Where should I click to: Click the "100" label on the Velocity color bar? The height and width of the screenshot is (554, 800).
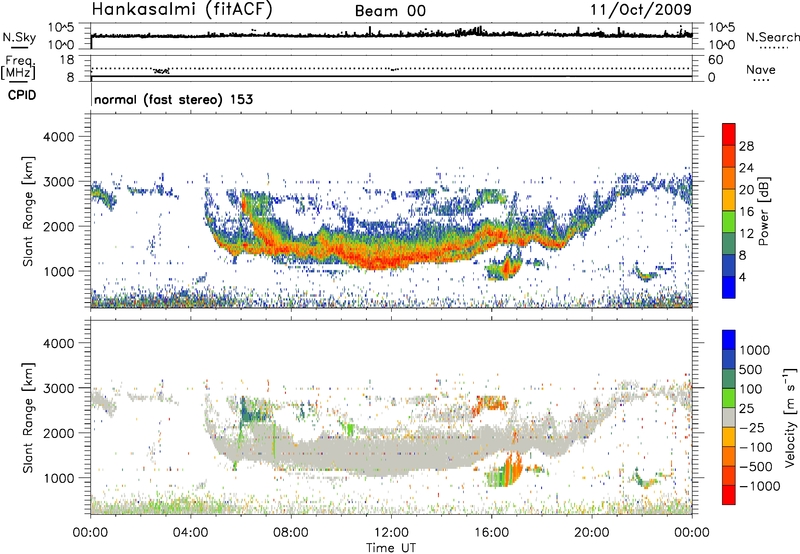coord(751,389)
